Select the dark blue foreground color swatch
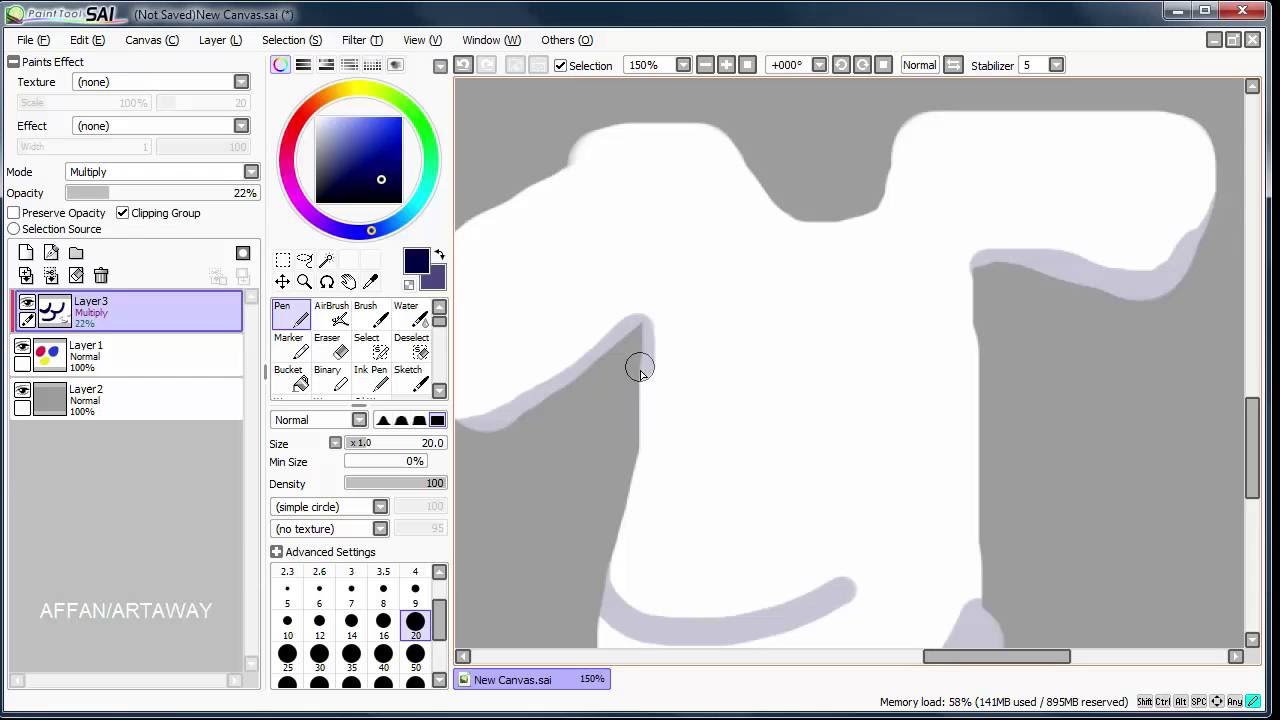Viewport: 1280px width, 720px height. click(x=416, y=261)
